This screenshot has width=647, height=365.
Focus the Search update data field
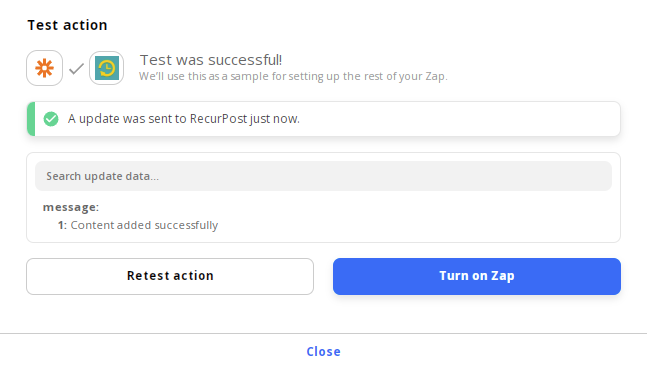(x=323, y=176)
